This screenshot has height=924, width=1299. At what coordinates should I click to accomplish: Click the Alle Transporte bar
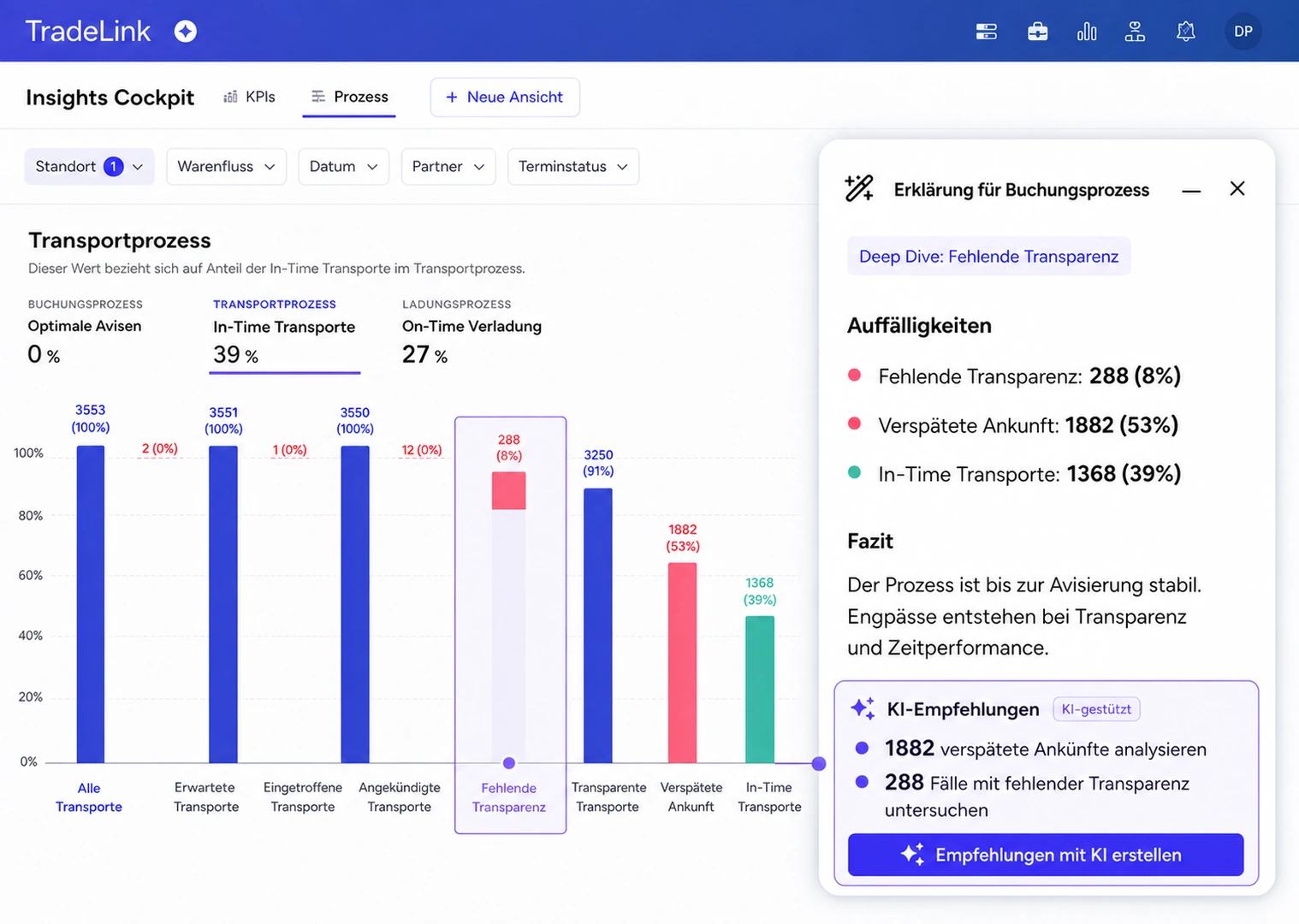pos(91,604)
